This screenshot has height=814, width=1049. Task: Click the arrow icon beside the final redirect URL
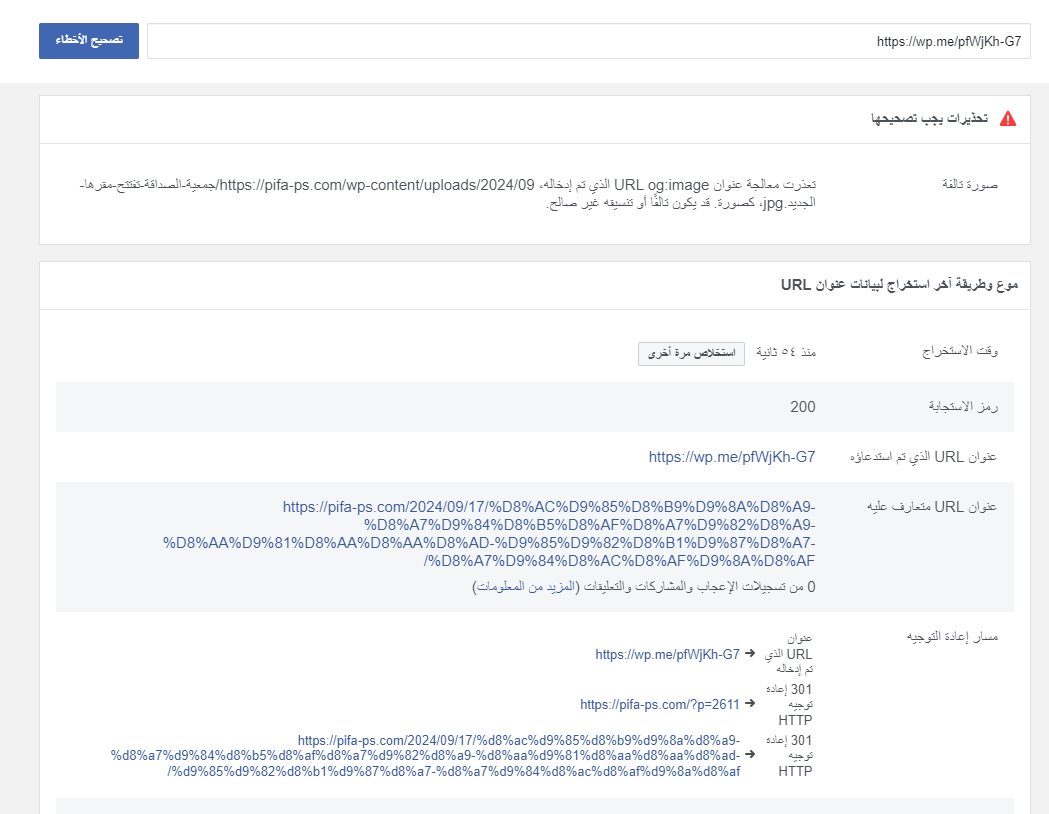[750, 755]
